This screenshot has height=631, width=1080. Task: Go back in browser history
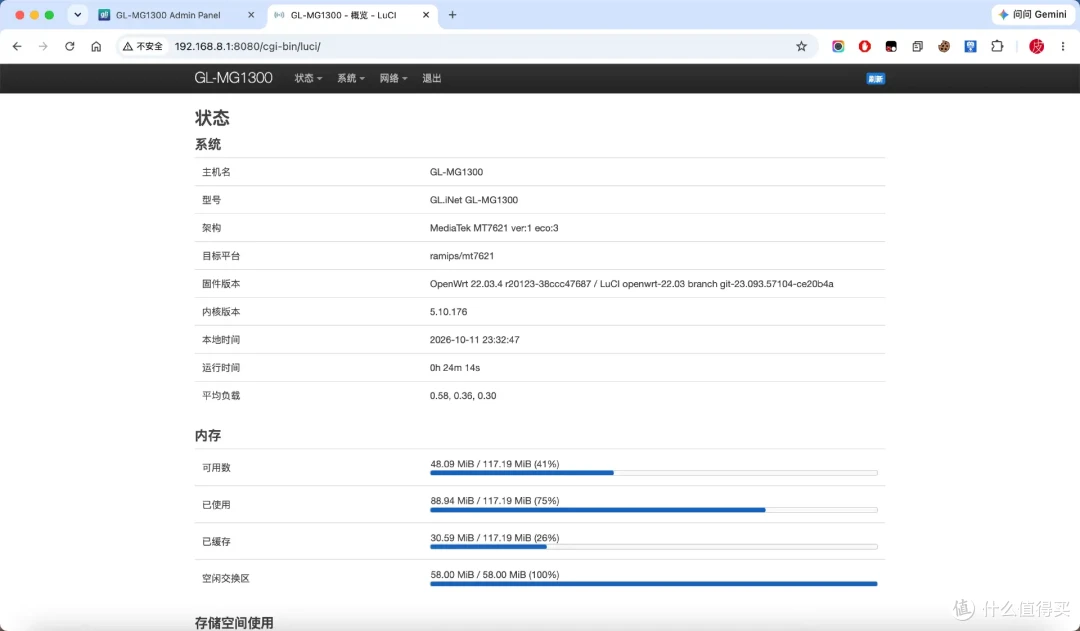coord(17,46)
